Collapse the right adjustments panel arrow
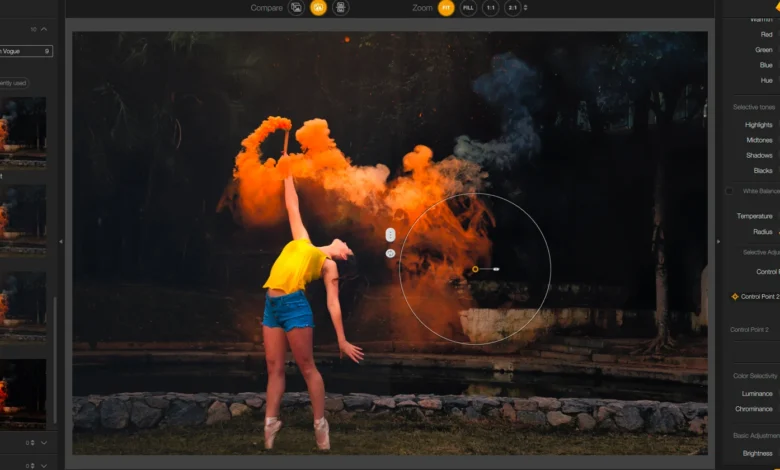Viewport: 780px width, 470px height. pyautogui.click(x=718, y=242)
